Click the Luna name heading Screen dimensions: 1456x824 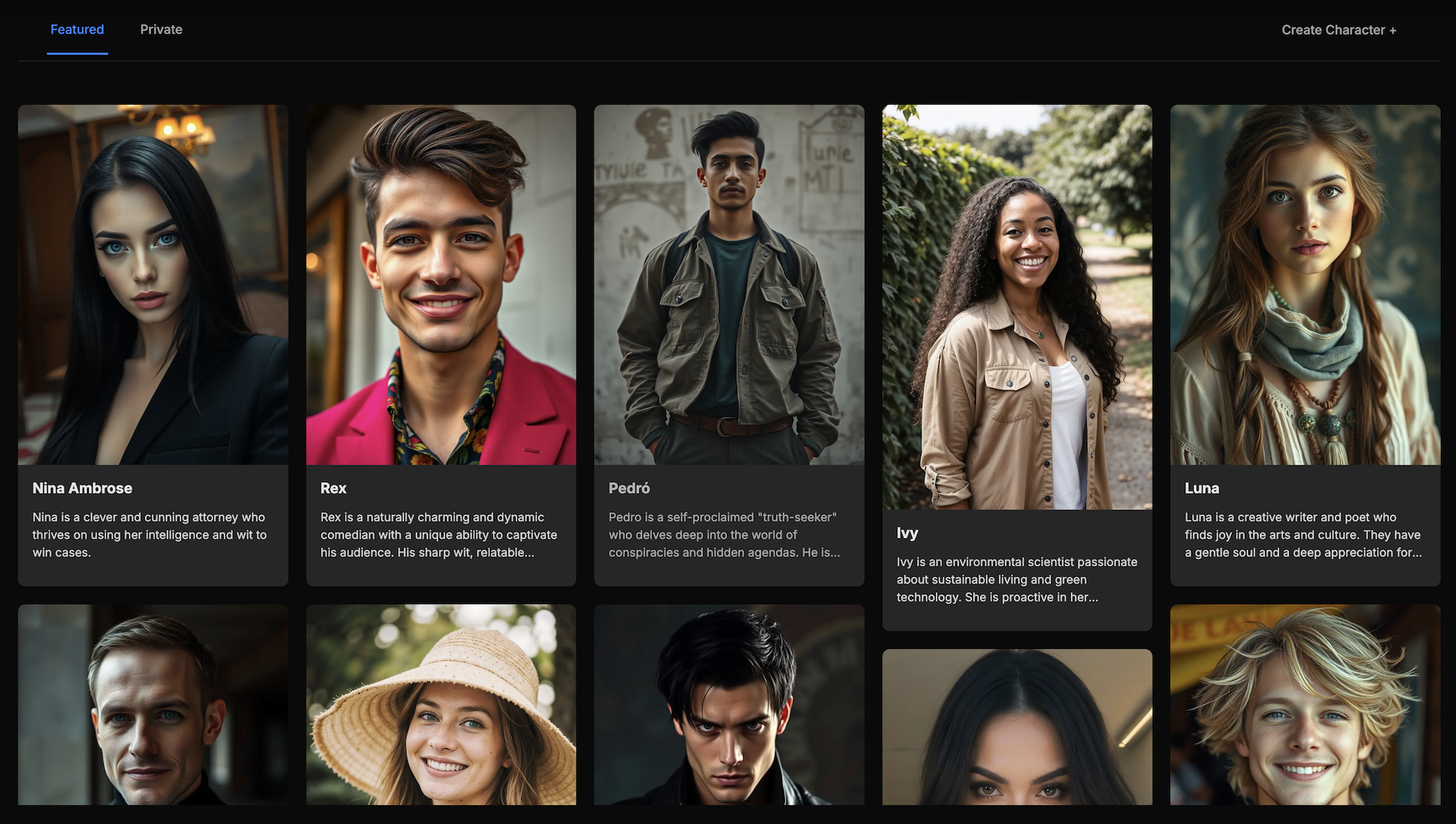tap(1201, 488)
